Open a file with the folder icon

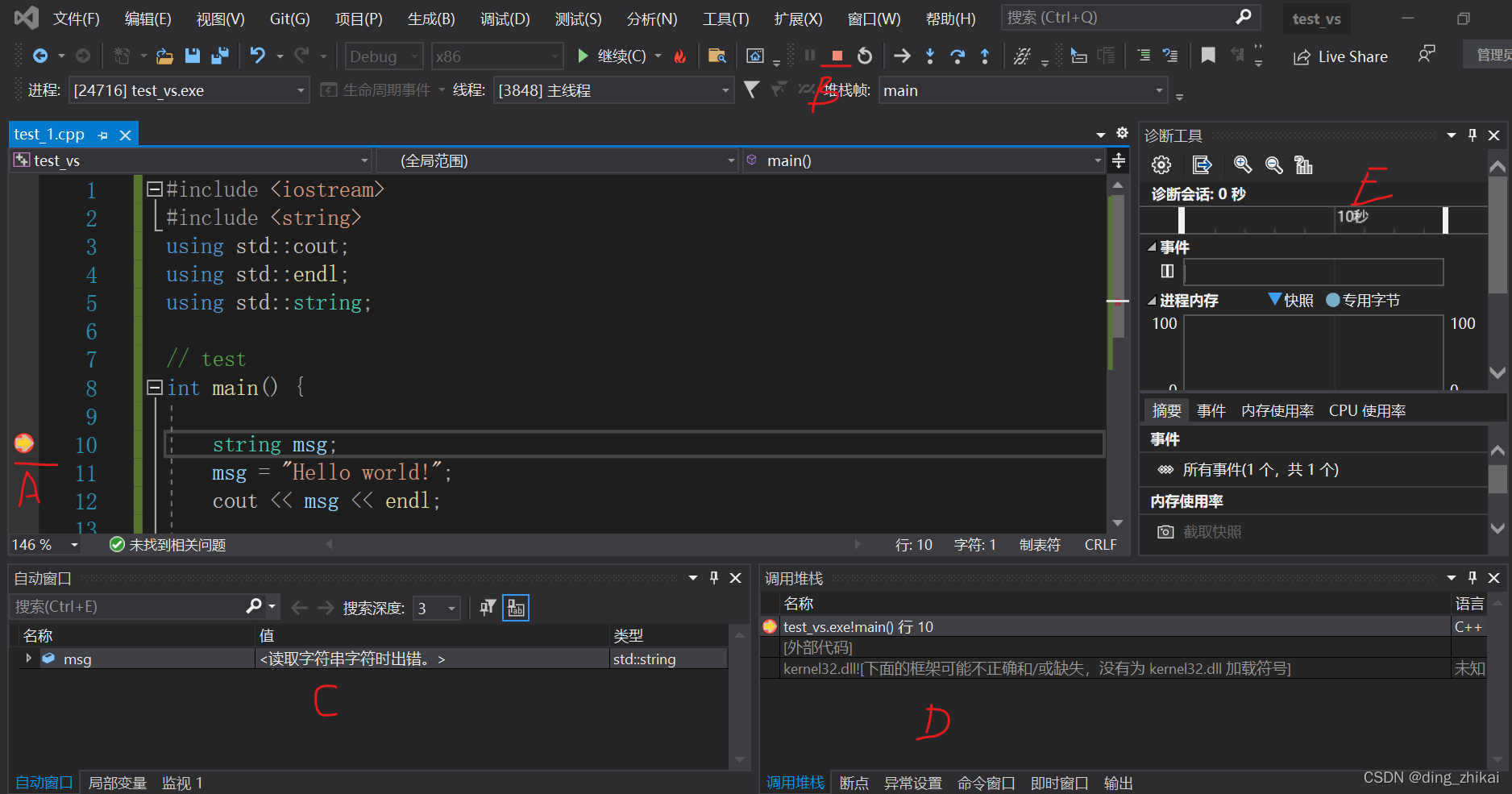point(164,56)
